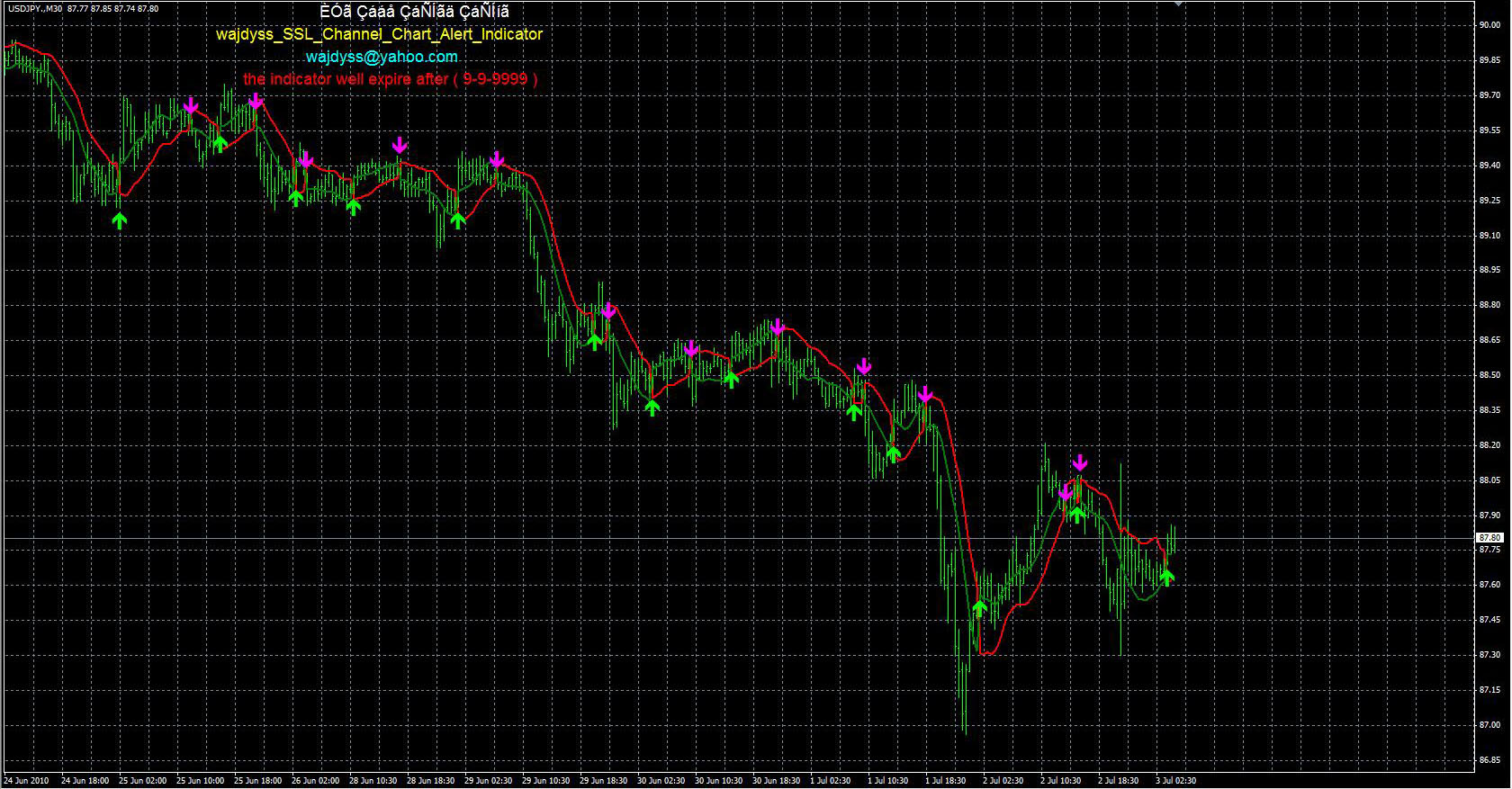The width and height of the screenshot is (1512, 789).
Task: Select the USDJPY M30 chart header text
Action: [83, 8]
